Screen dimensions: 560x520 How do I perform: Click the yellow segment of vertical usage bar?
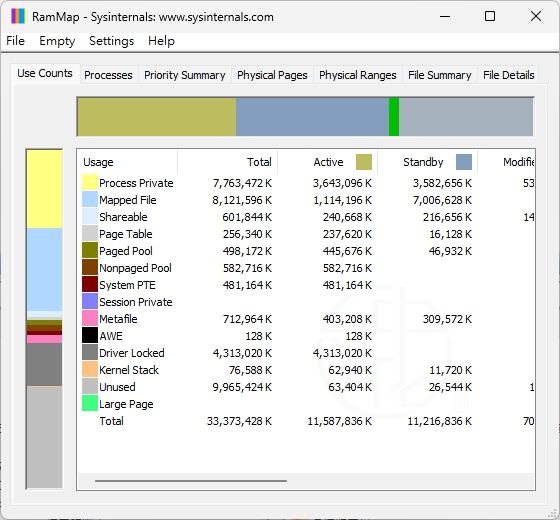(44, 189)
